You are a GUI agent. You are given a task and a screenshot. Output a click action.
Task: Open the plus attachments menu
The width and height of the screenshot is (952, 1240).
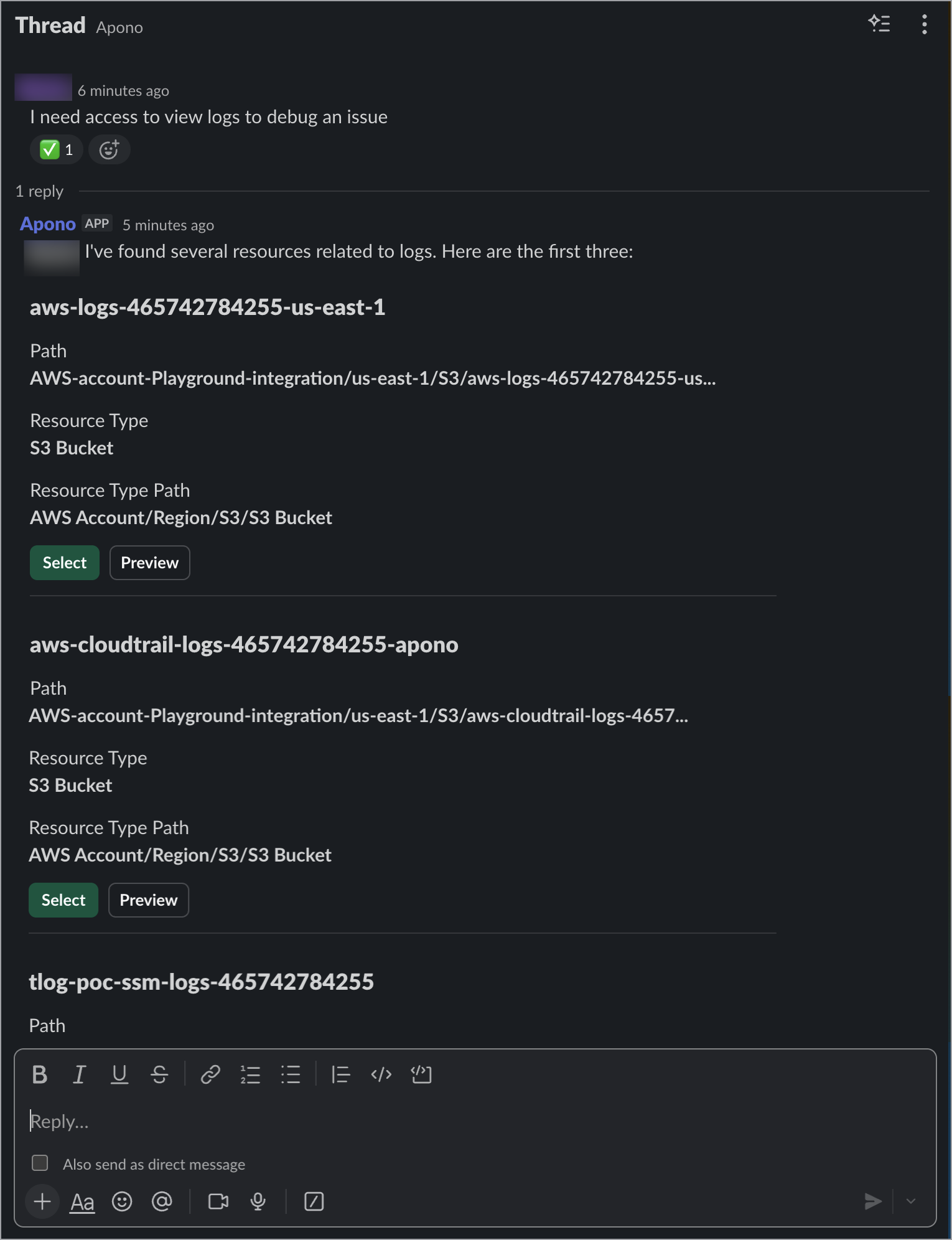point(42,1201)
